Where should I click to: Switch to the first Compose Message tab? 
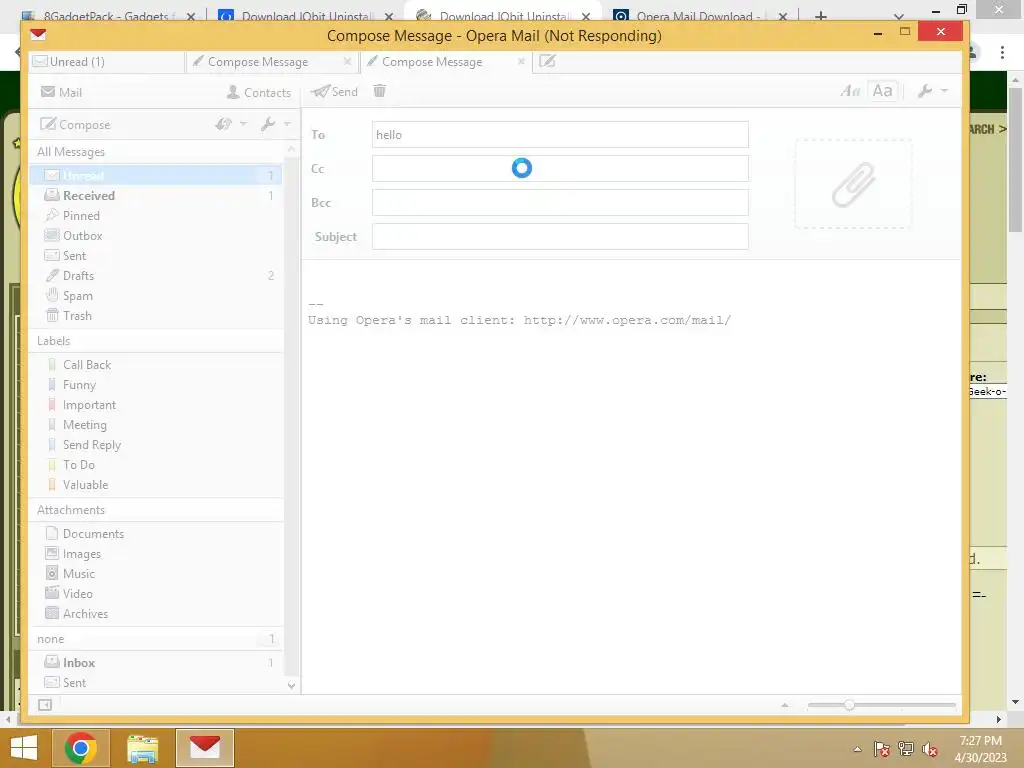pyautogui.click(x=271, y=61)
